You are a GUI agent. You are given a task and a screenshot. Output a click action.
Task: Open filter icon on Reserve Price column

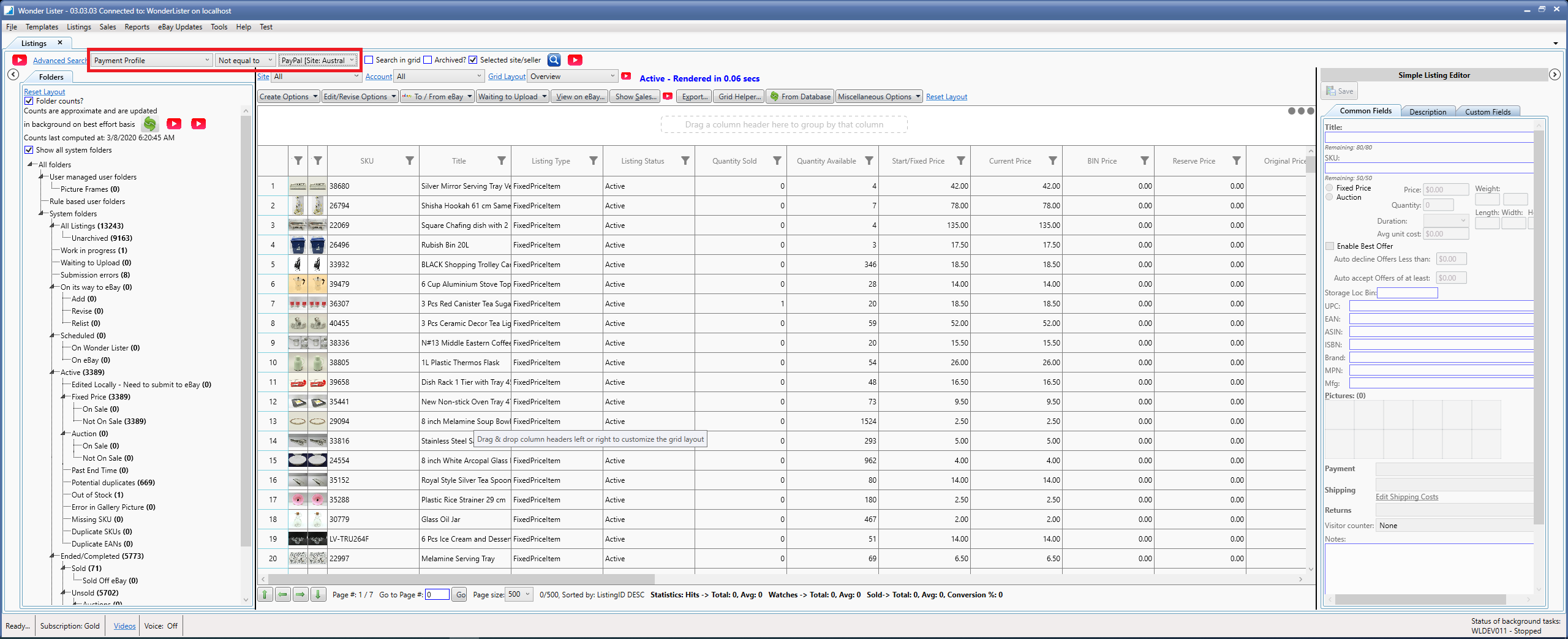click(1237, 161)
